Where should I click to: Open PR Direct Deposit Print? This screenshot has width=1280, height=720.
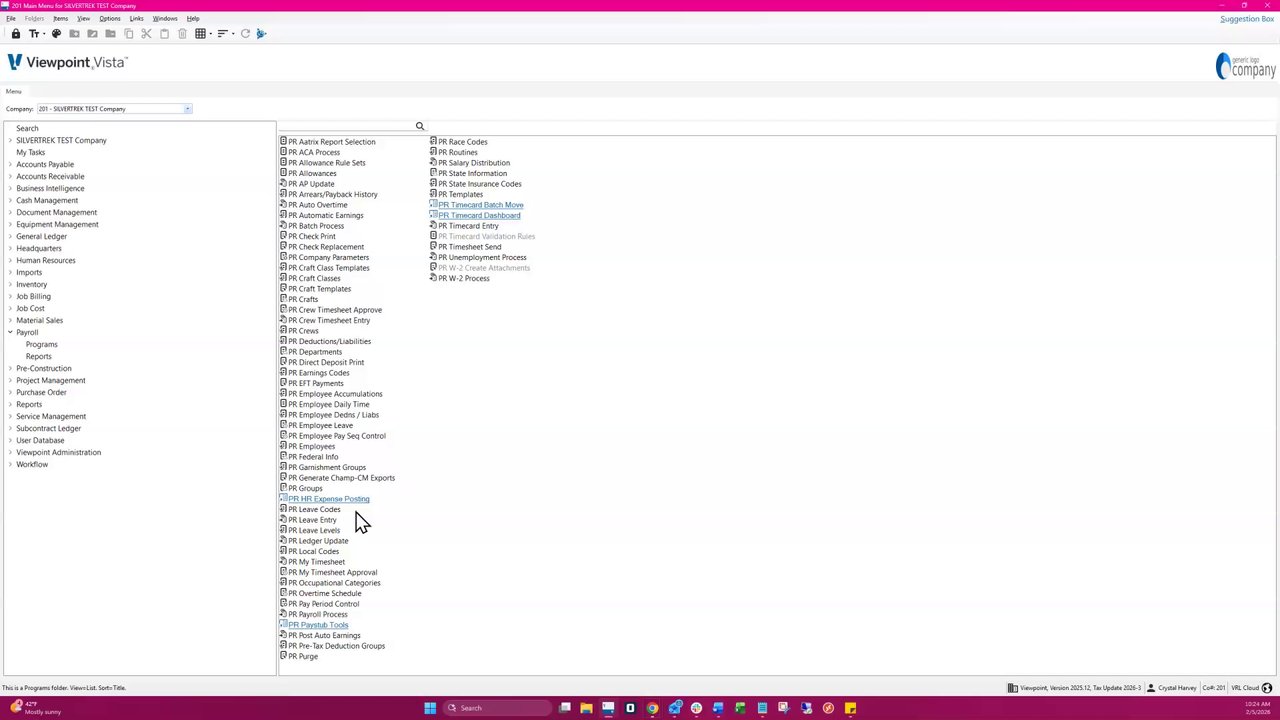pos(326,362)
